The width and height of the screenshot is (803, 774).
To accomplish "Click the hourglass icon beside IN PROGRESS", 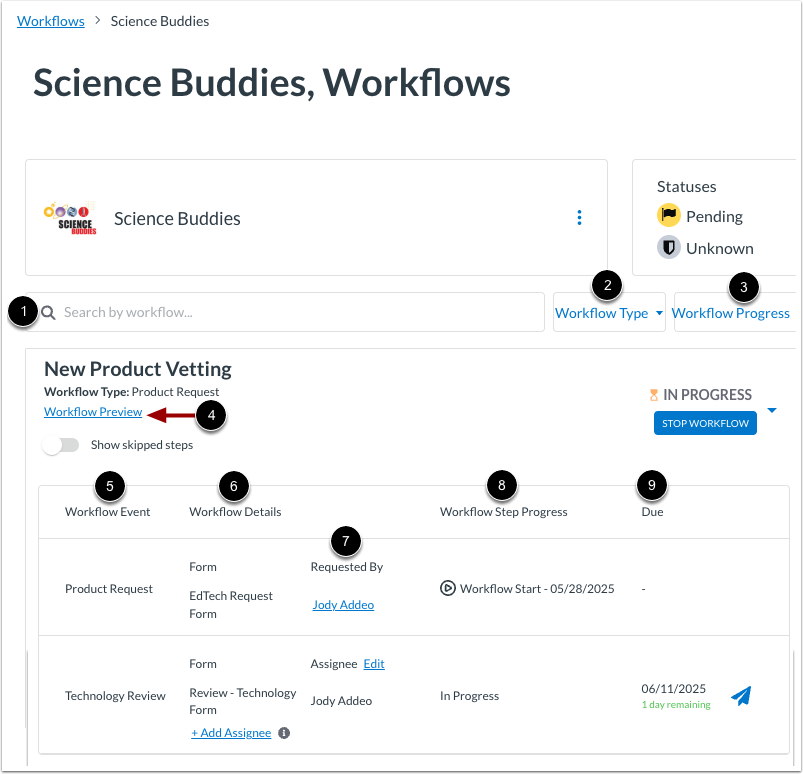I will (657, 395).
